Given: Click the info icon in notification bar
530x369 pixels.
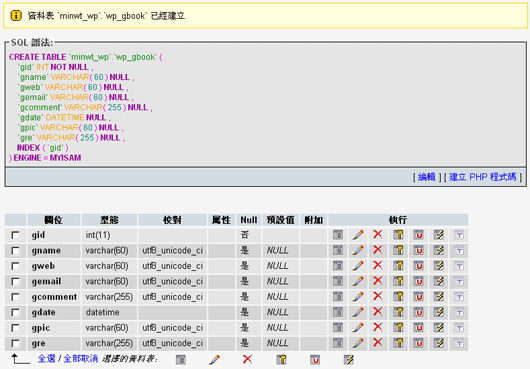Looking at the screenshot, I should pos(16,16).
